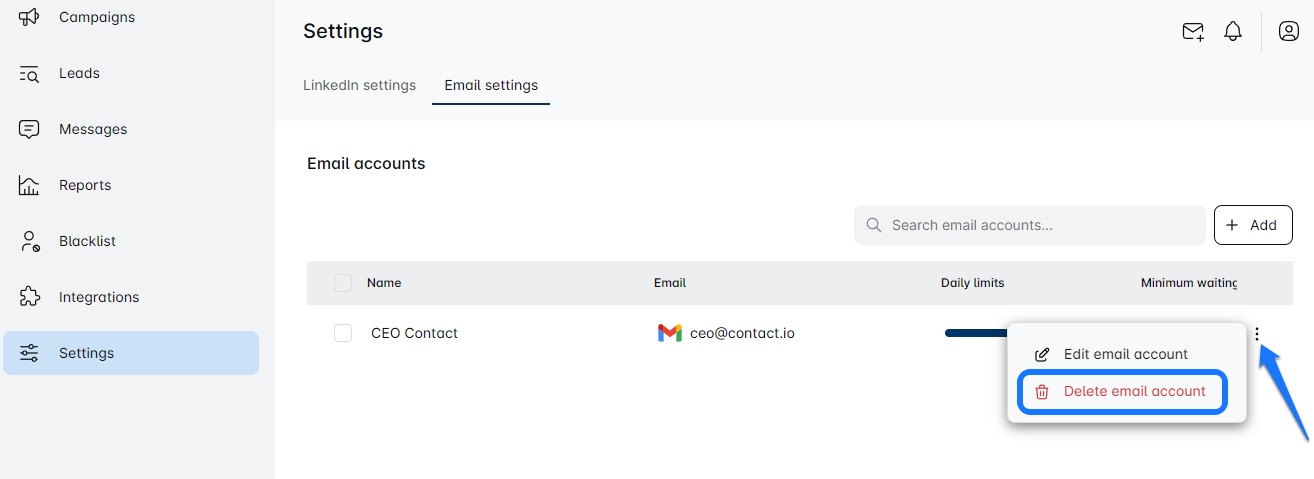The image size is (1314, 479).
Task: Open Leads from the sidebar
Action: point(79,73)
